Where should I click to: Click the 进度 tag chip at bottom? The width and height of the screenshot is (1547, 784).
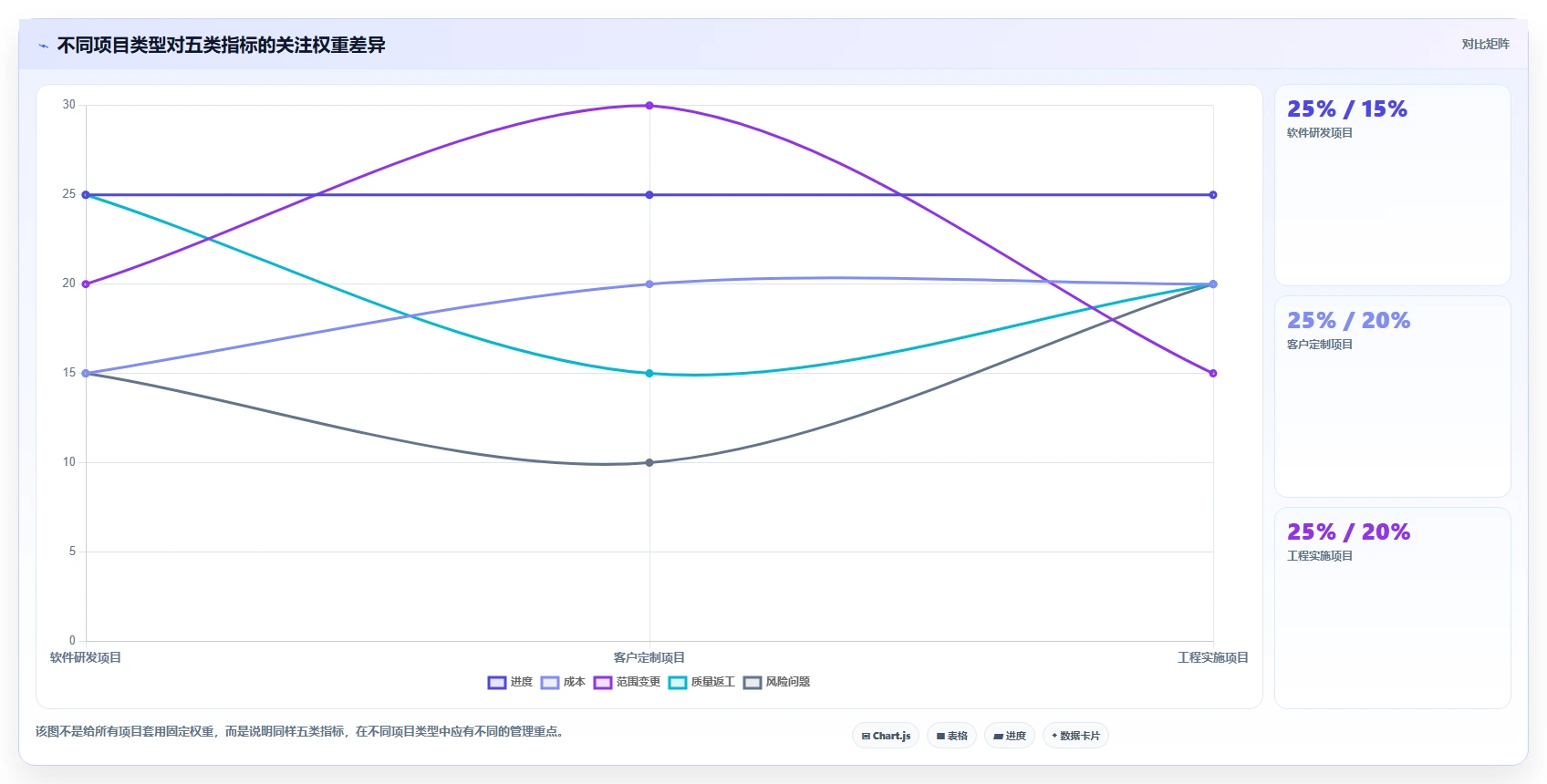pos(1010,736)
